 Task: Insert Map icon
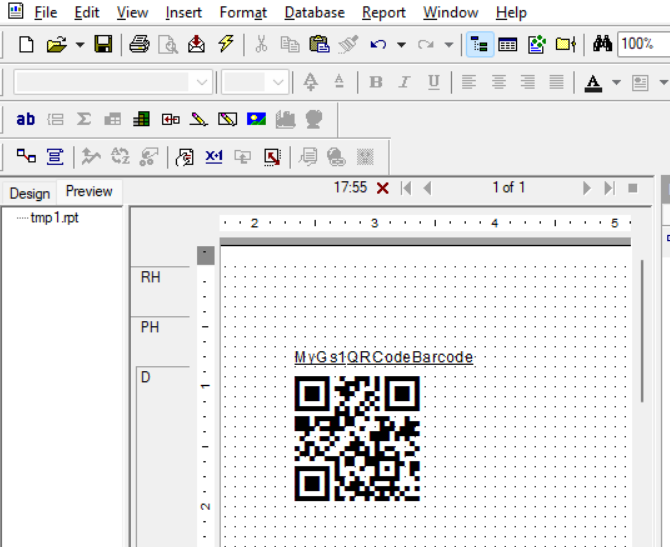coord(314,119)
